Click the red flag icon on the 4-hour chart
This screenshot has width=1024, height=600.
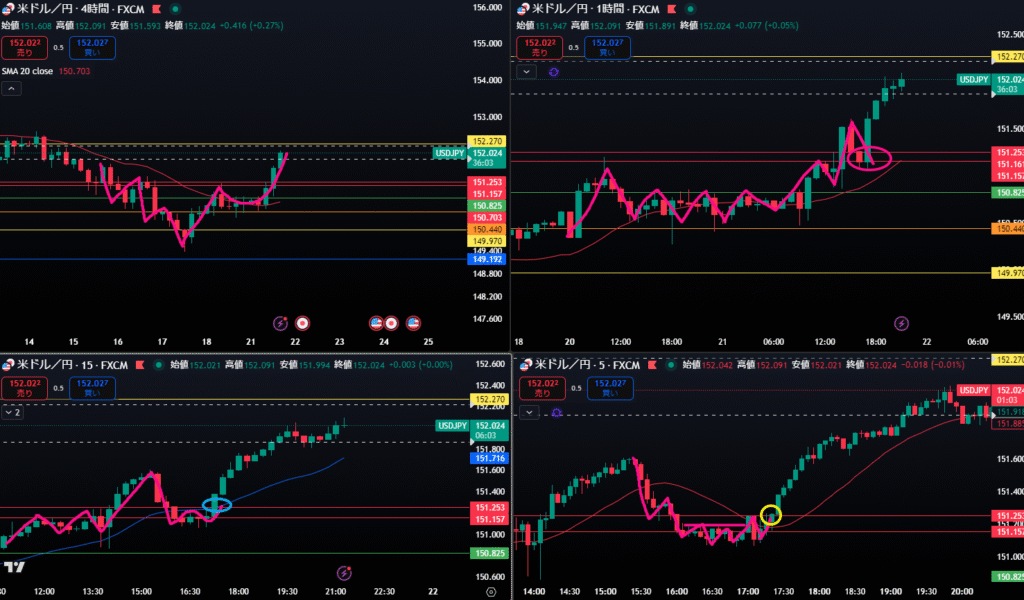click(x=156, y=9)
